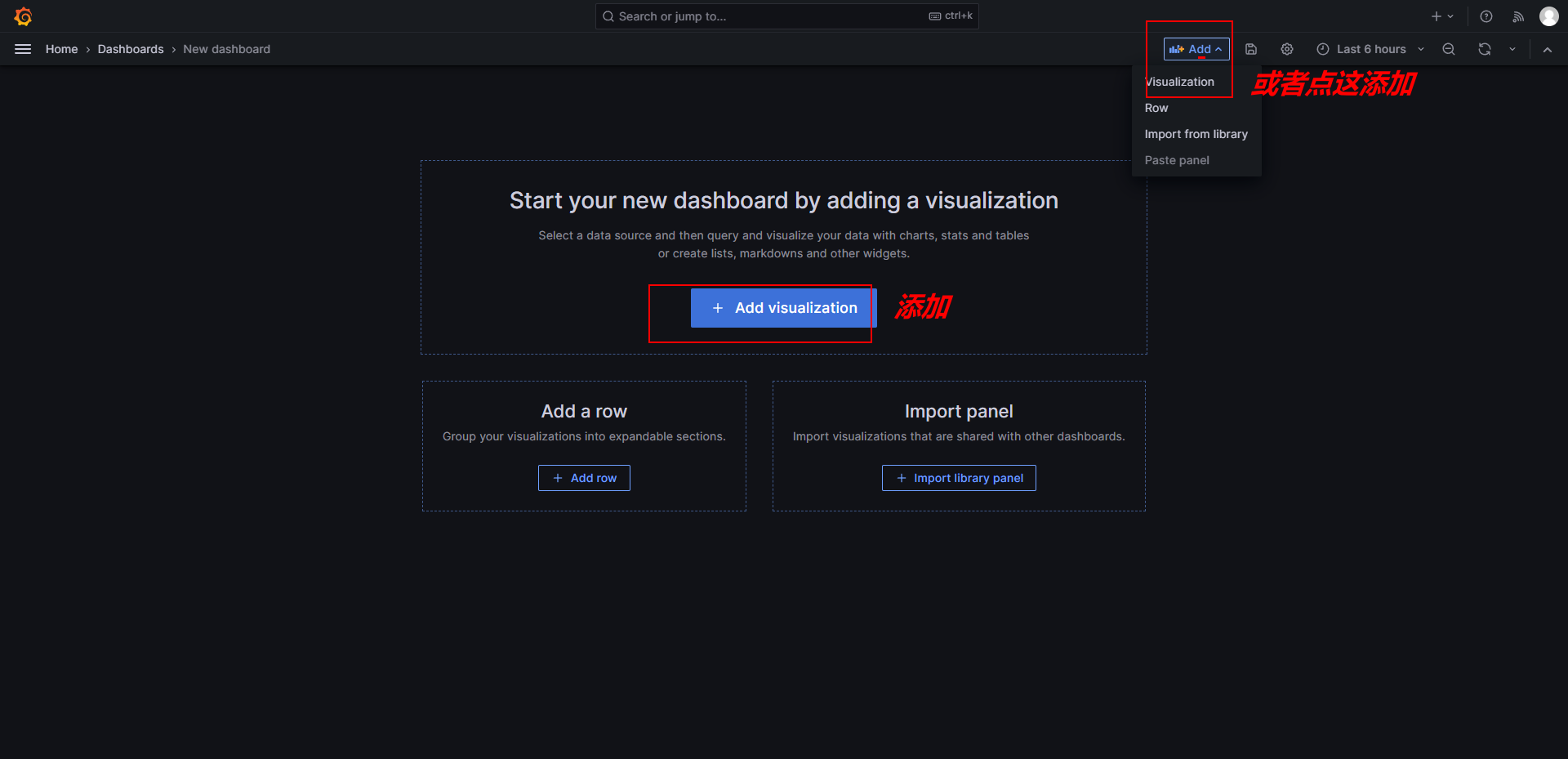Open the help question mark icon
1568x759 pixels.
click(1486, 16)
